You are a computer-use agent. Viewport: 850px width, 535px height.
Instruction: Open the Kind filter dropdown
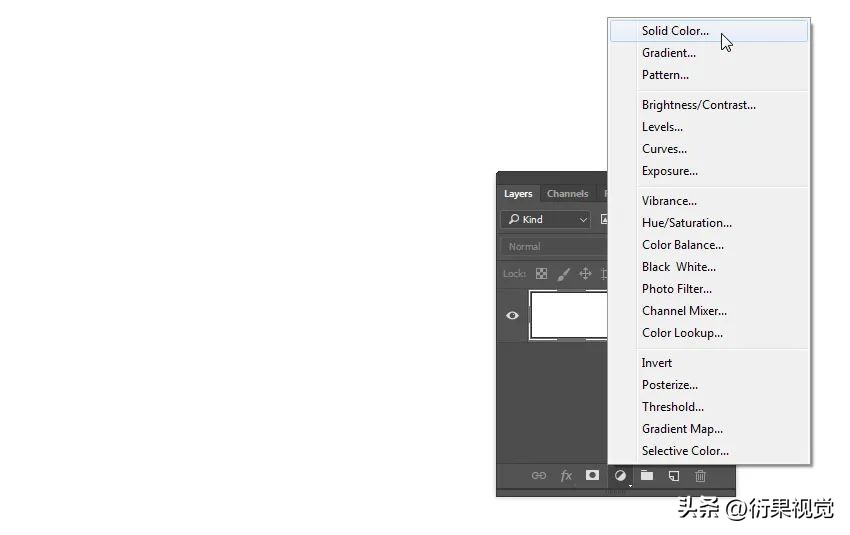[546, 220]
